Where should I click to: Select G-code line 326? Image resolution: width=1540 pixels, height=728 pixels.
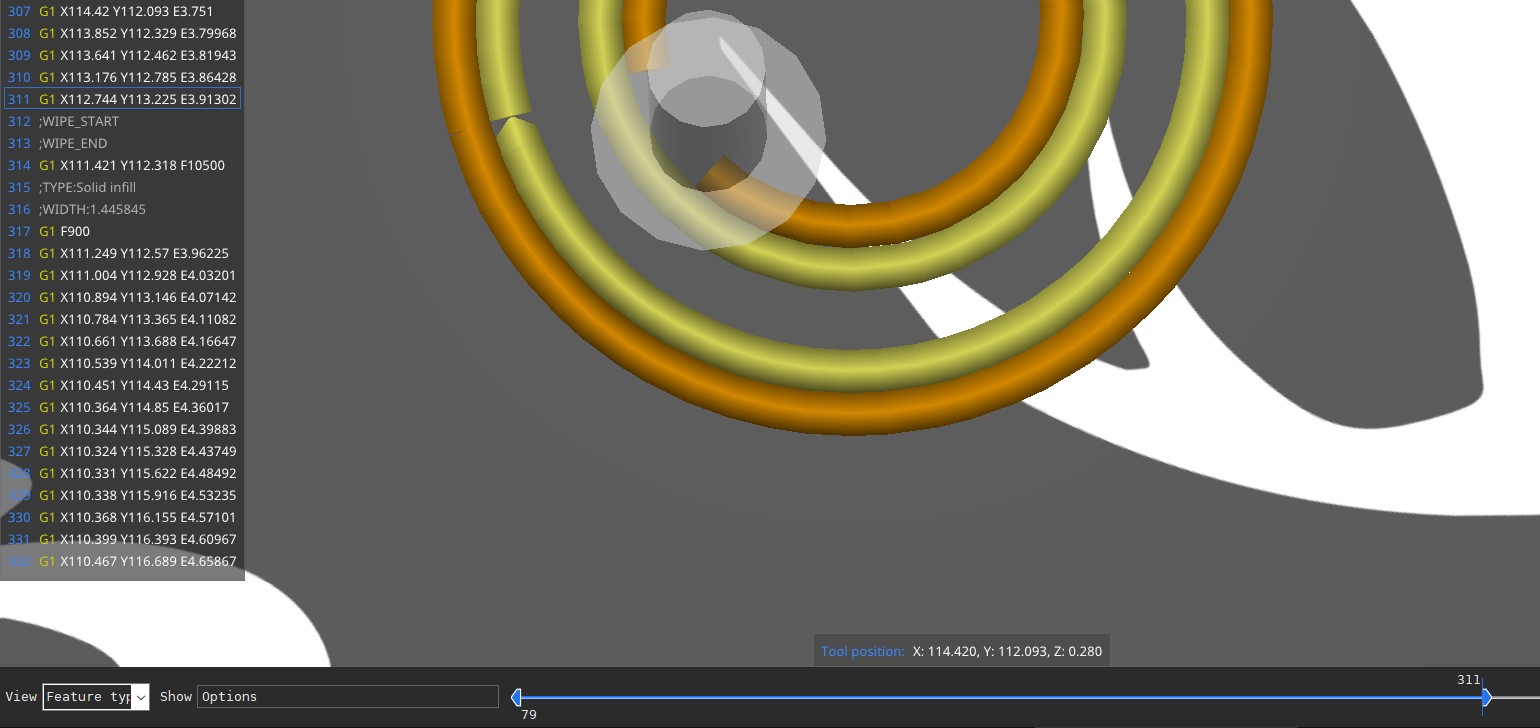pos(122,429)
